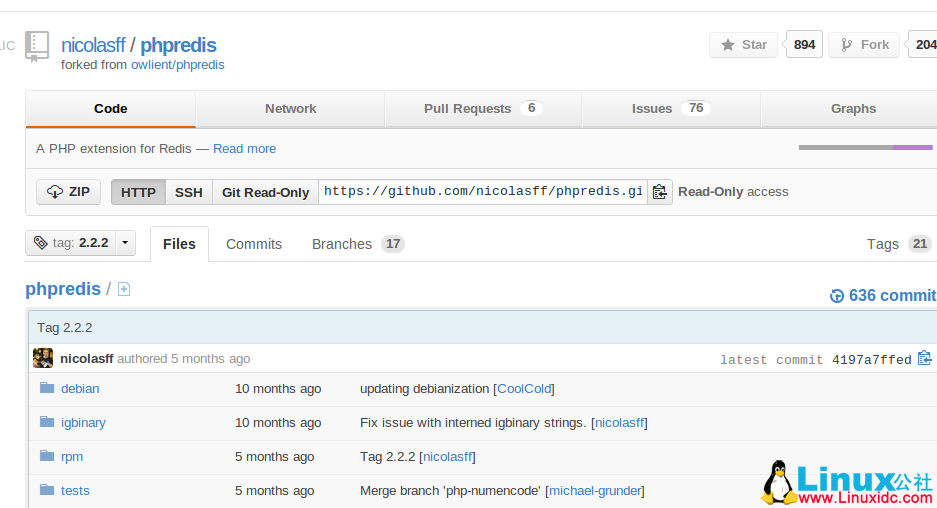
Task: Go to the Issues tab
Action: [x=670, y=109]
